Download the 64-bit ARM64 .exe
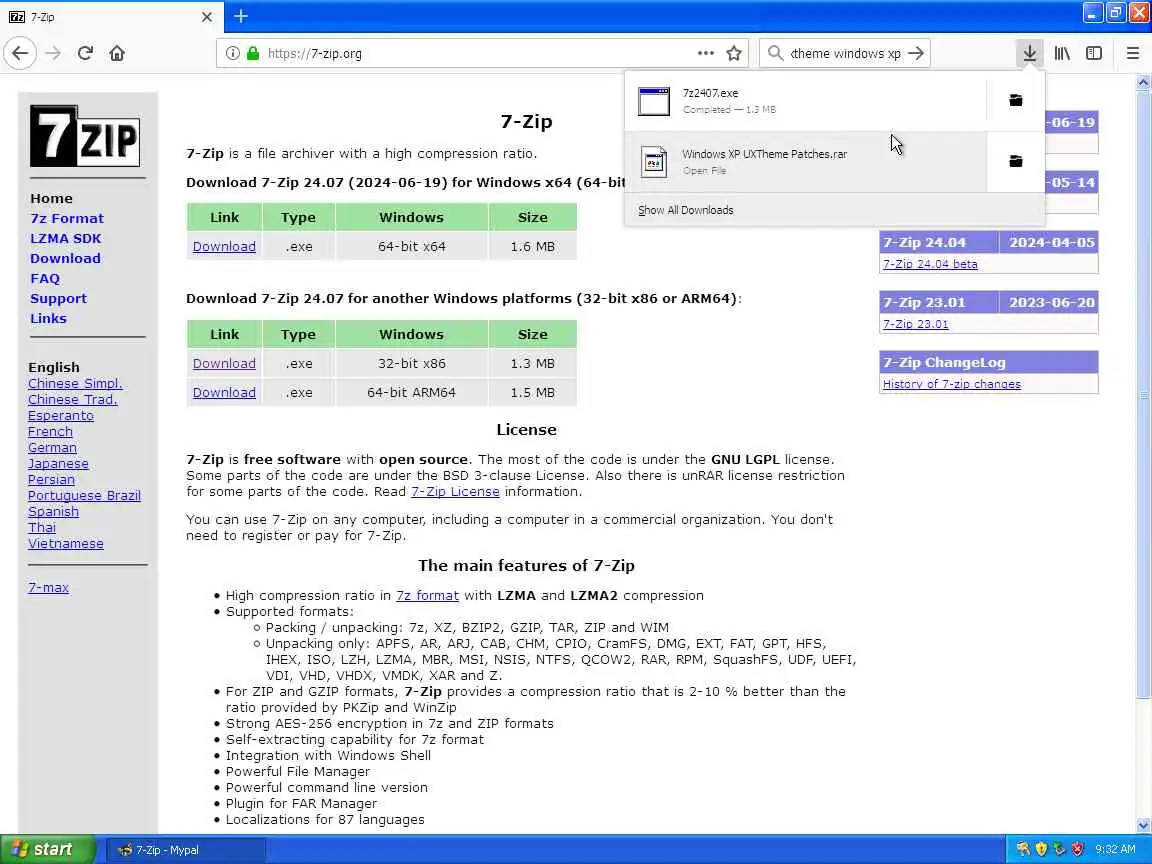The image size is (1152, 864). click(224, 392)
